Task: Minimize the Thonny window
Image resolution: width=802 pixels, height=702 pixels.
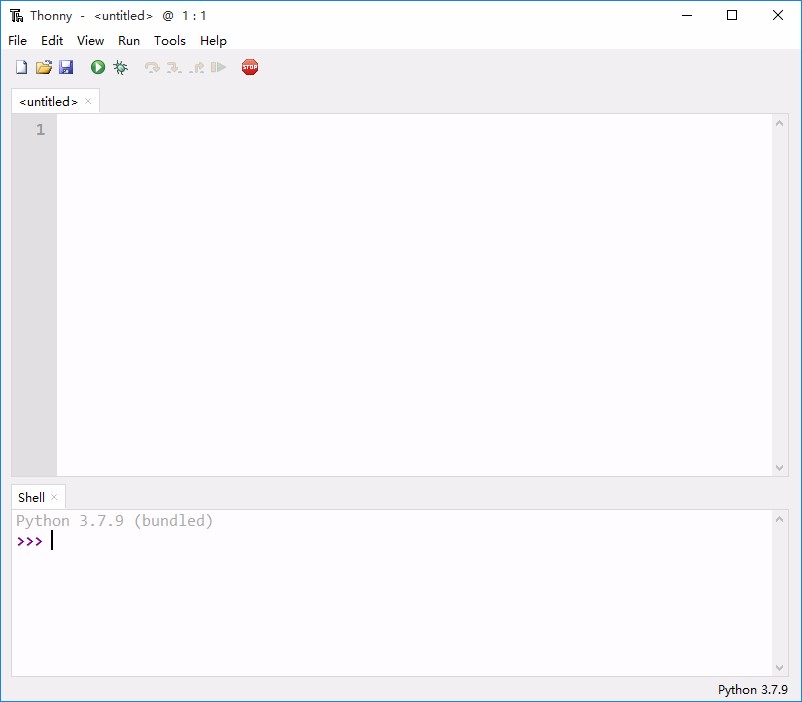Action: tap(687, 15)
